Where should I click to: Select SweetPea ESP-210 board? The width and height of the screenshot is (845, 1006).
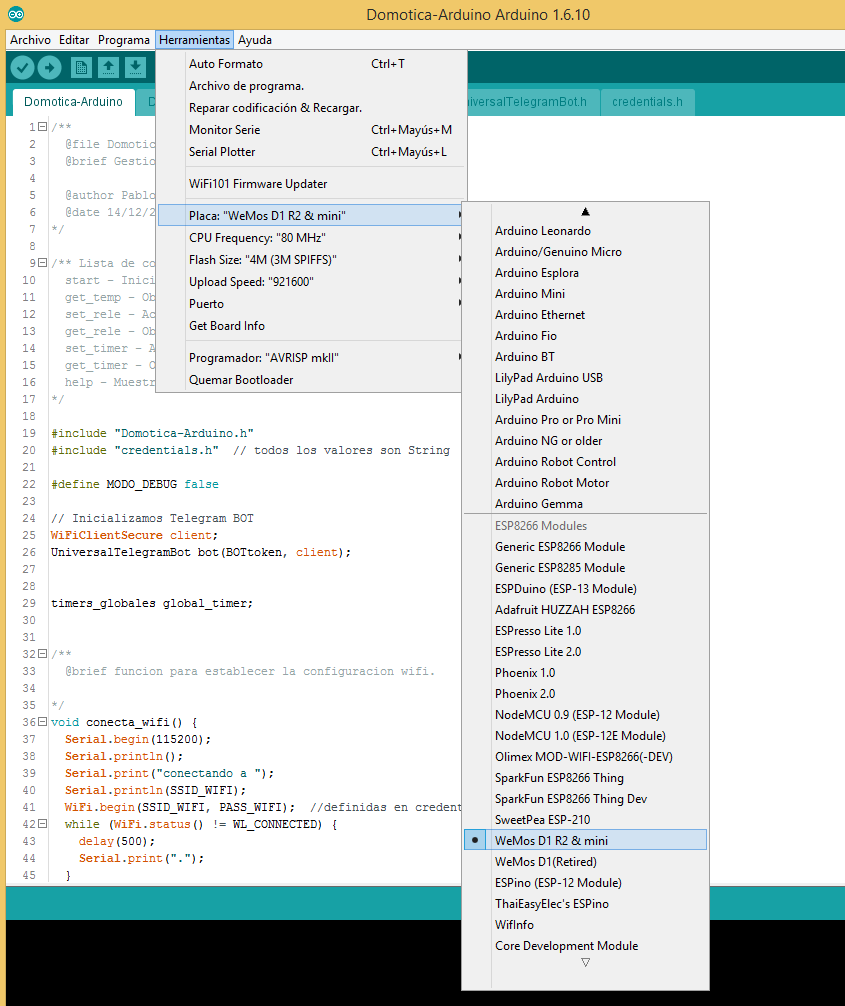[x=585, y=820]
